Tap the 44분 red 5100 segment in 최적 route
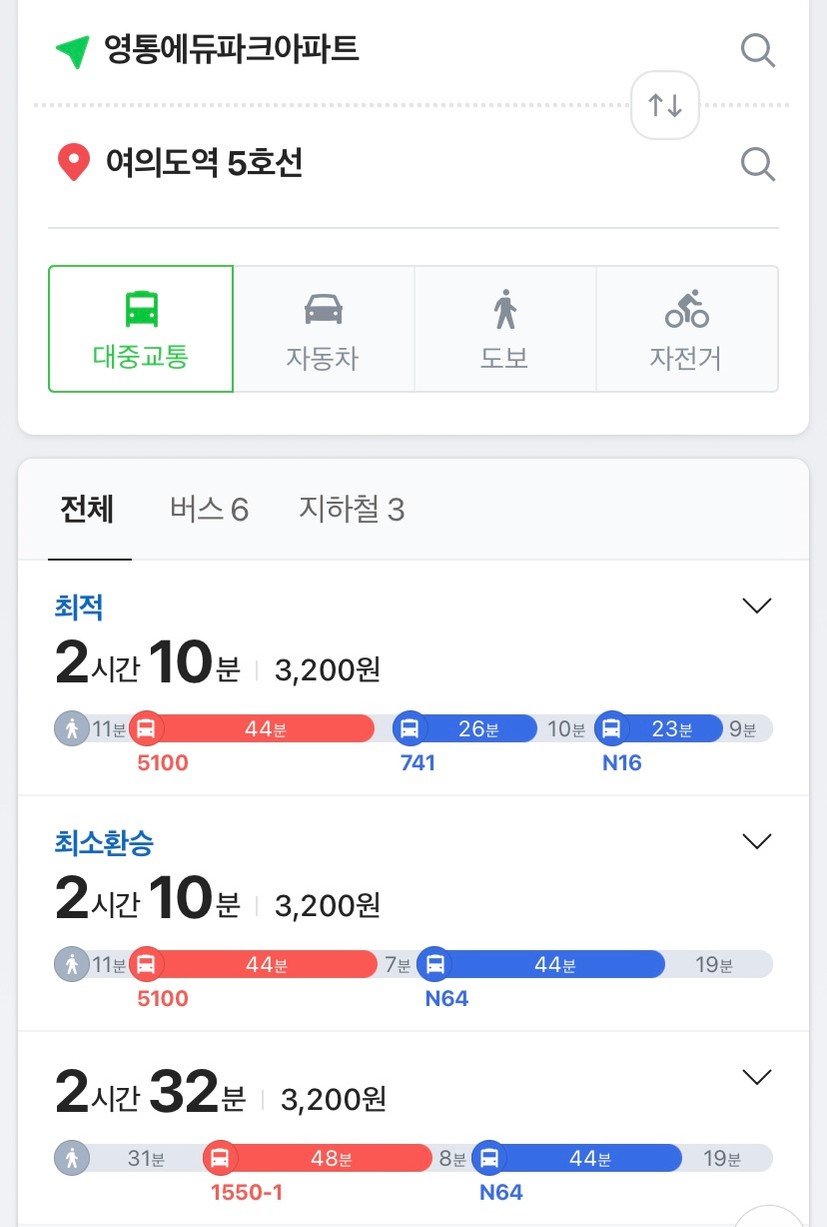 pos(252,729)
